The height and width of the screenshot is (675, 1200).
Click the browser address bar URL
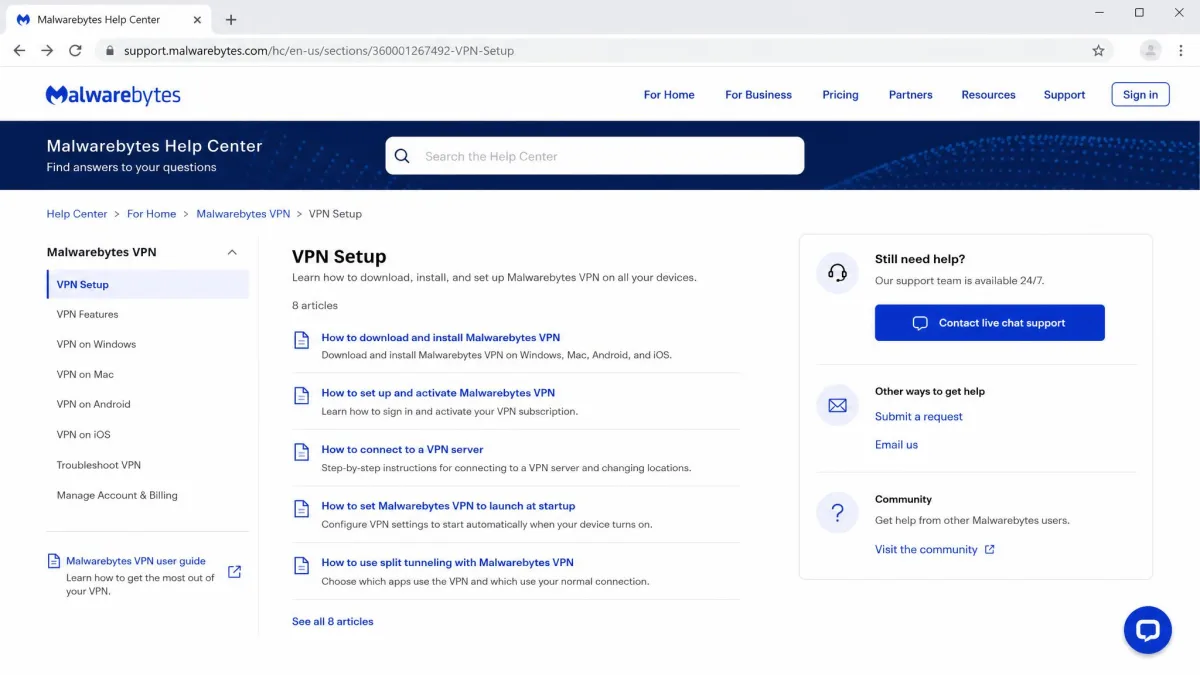(x=319, y=50)
